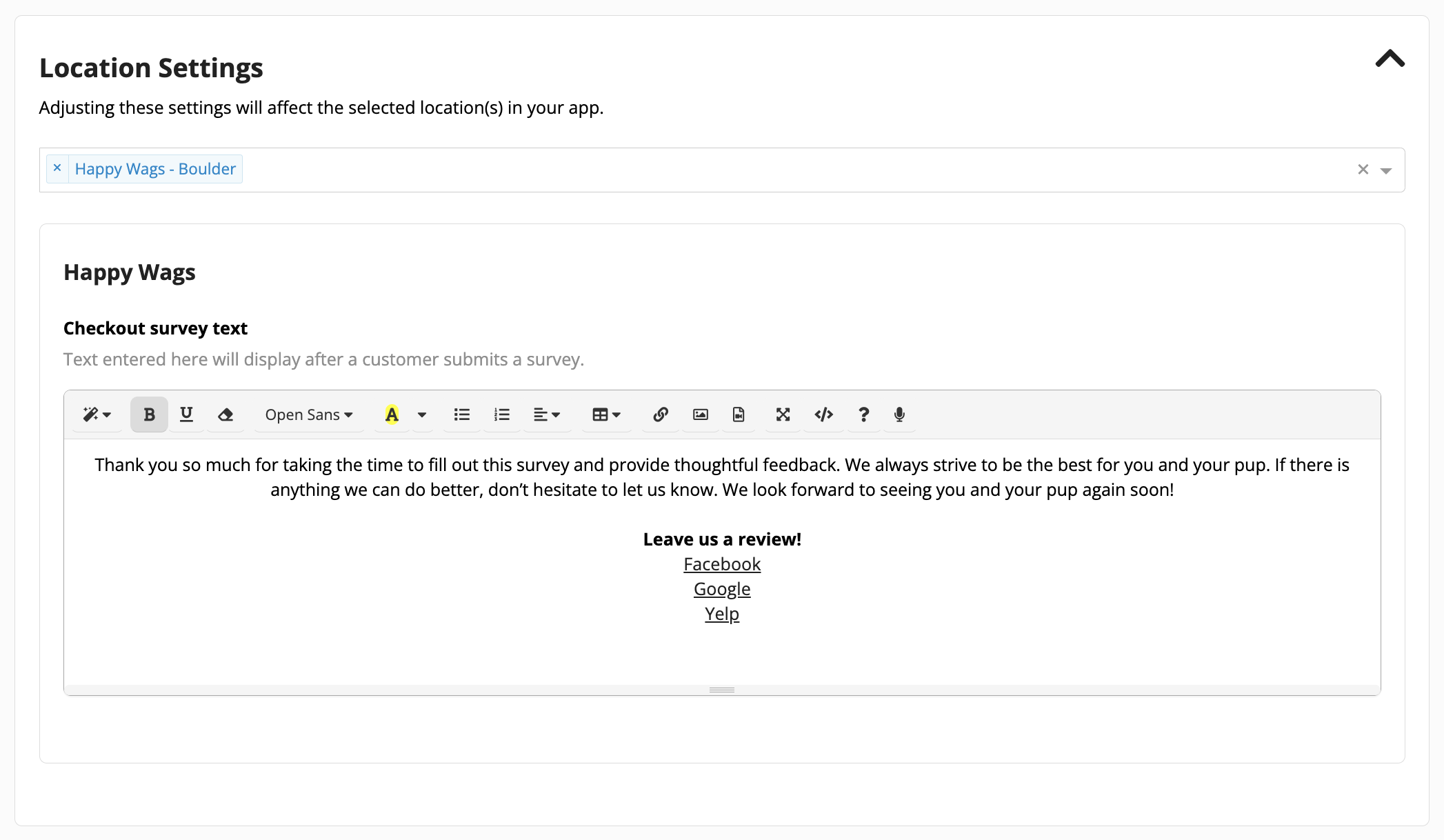The height and width of the screenshot is (840, 1444).
Task: Open the Open Sans font dropdown
Action: coord(309,414)
